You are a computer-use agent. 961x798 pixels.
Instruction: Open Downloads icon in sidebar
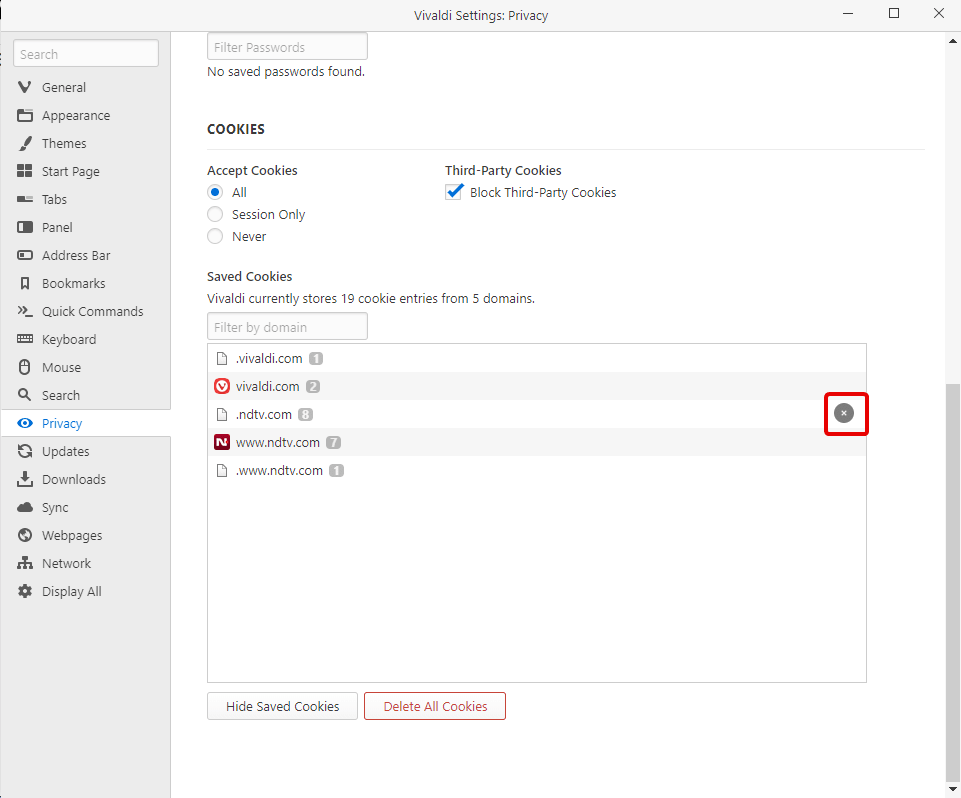[x=25, y=479]
